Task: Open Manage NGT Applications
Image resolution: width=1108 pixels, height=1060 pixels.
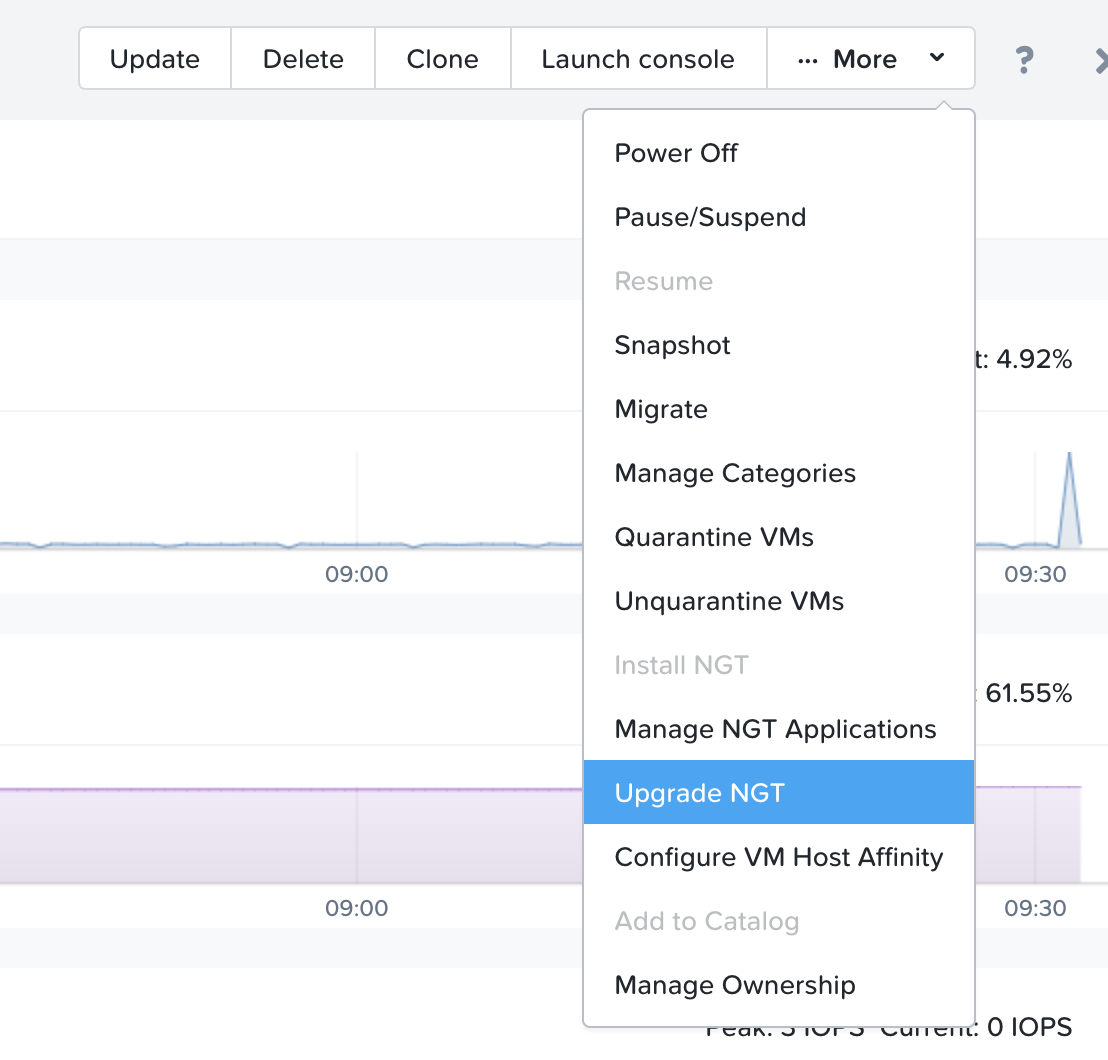Action: pos(779,729)
